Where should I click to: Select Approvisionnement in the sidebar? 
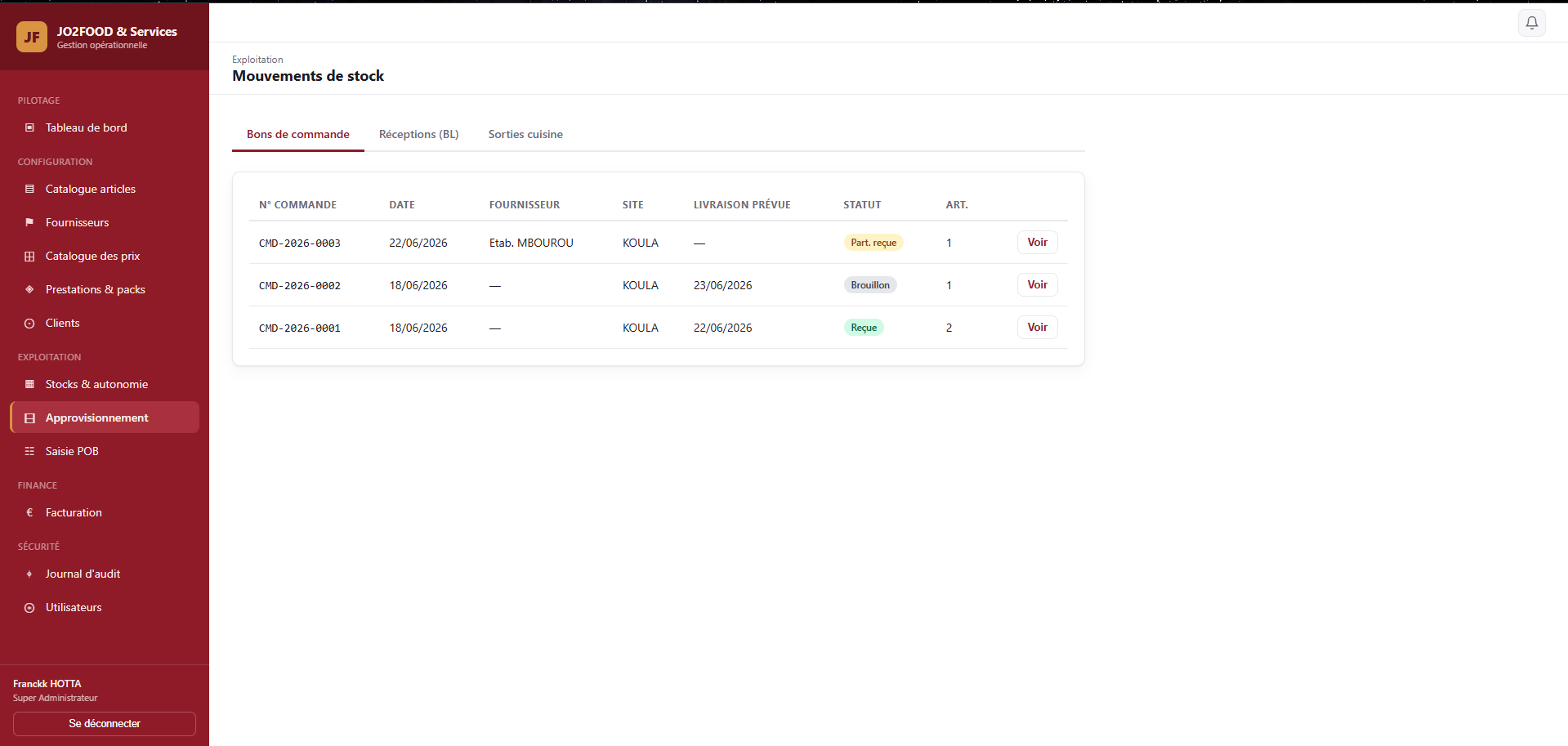pyautogui.click(x=105, y=418)
